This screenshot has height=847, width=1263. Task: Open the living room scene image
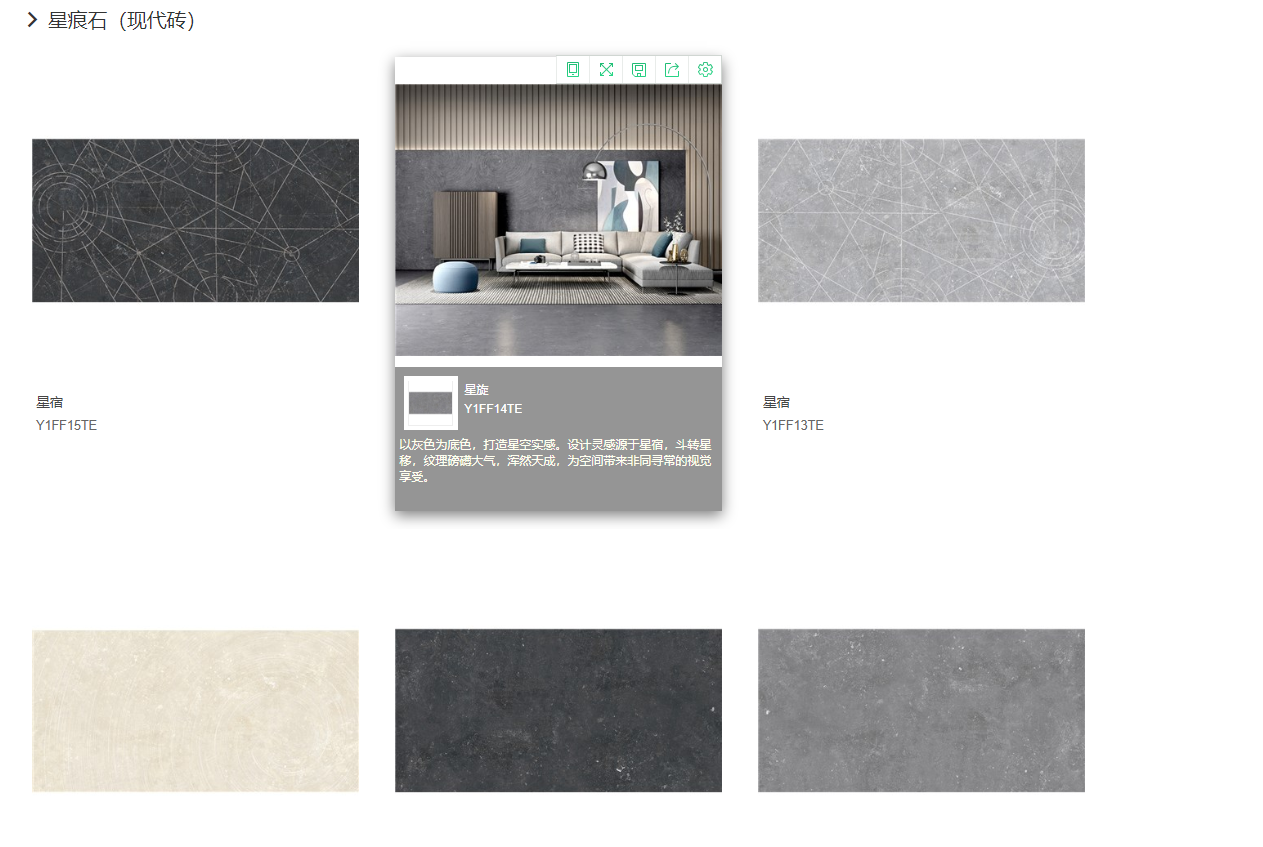pos(558,220)
